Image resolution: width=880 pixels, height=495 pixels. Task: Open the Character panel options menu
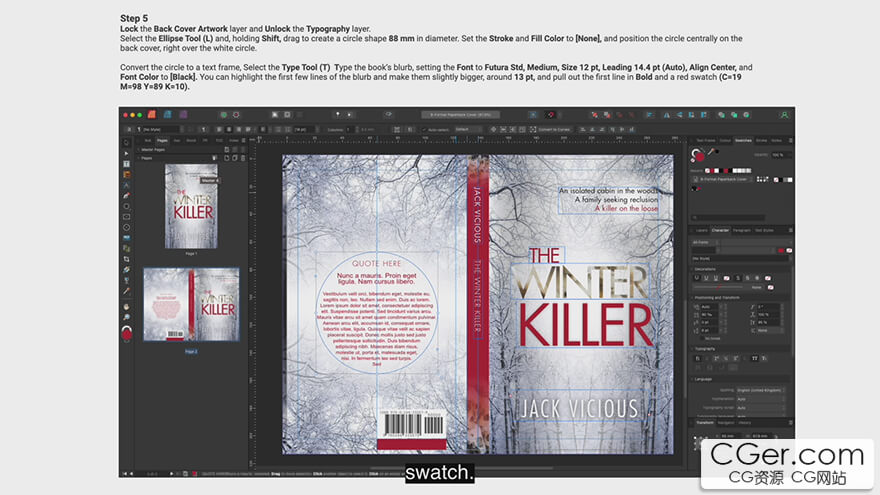tap(790, 230)
